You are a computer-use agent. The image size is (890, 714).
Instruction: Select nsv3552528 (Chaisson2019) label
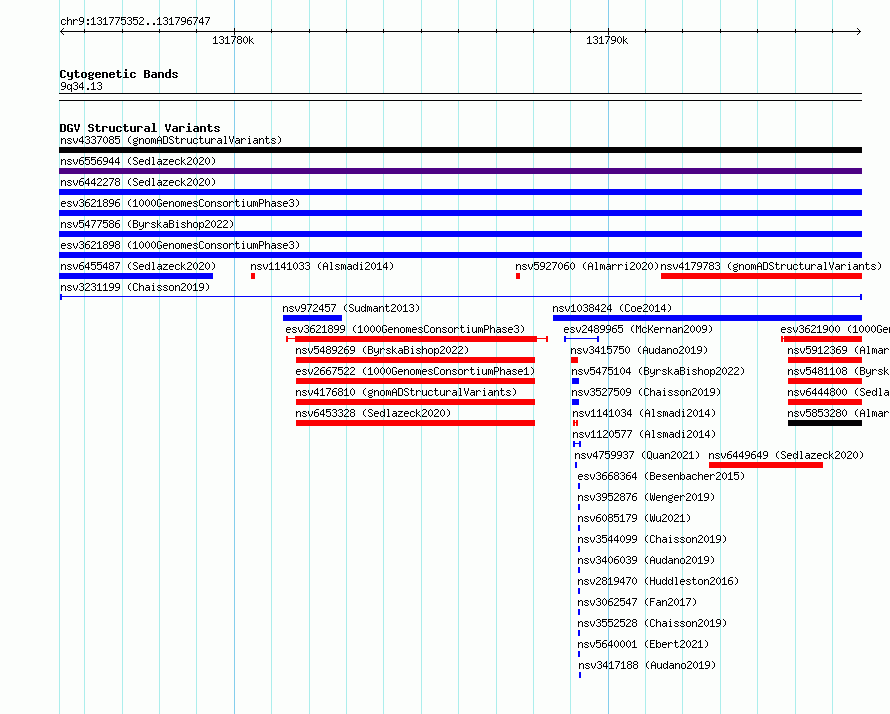(652, 623)
